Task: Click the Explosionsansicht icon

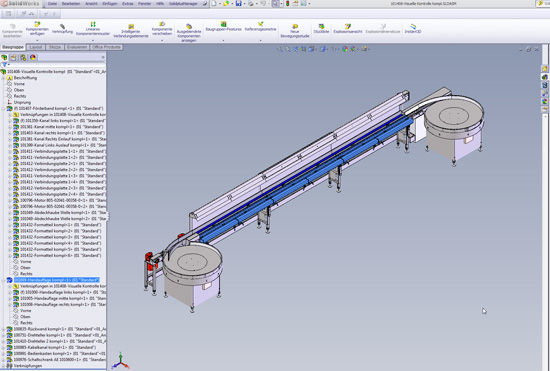Action: (x=348, y=26)
